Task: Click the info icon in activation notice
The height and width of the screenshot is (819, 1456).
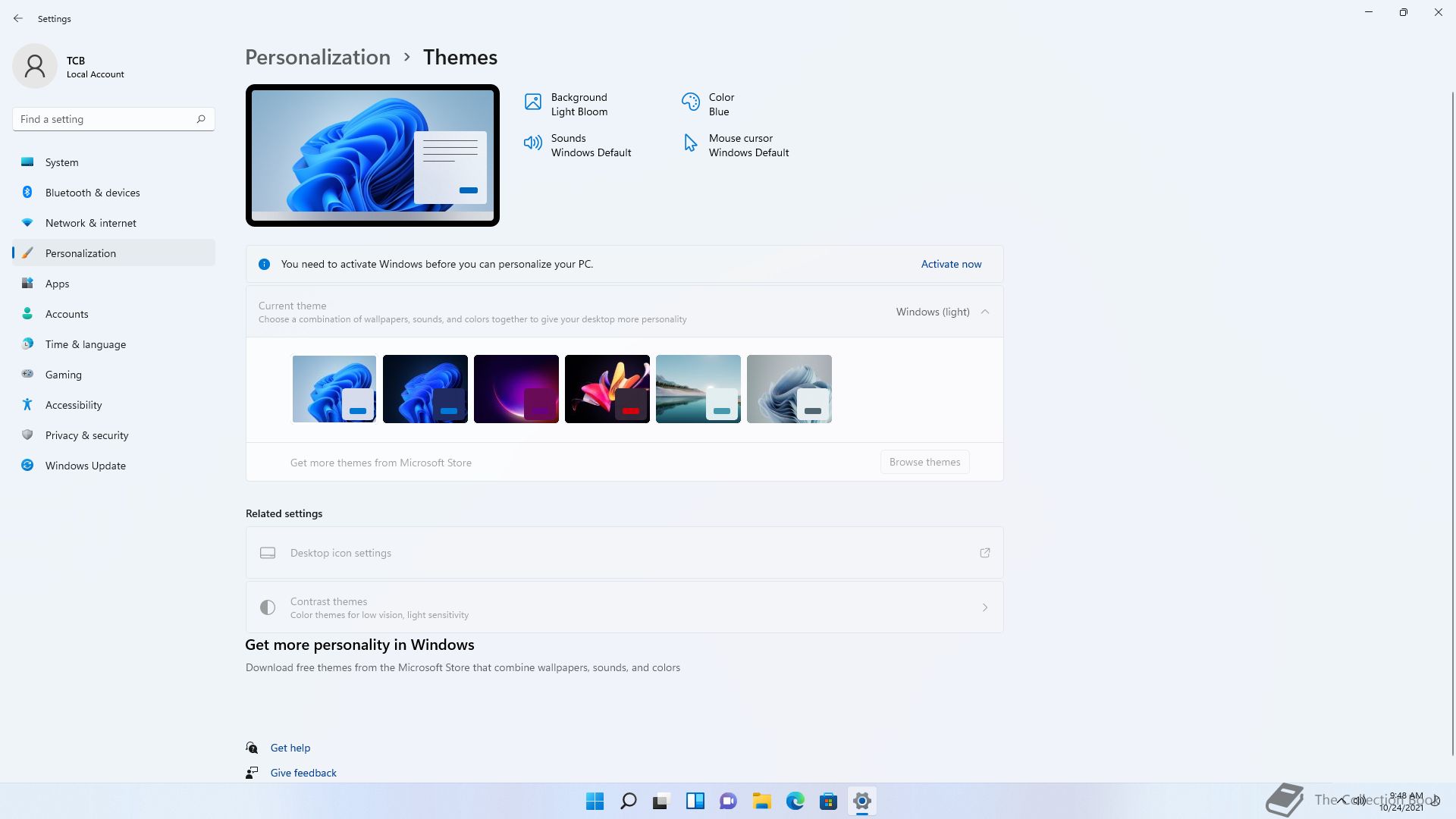Action: click(264, 265)
